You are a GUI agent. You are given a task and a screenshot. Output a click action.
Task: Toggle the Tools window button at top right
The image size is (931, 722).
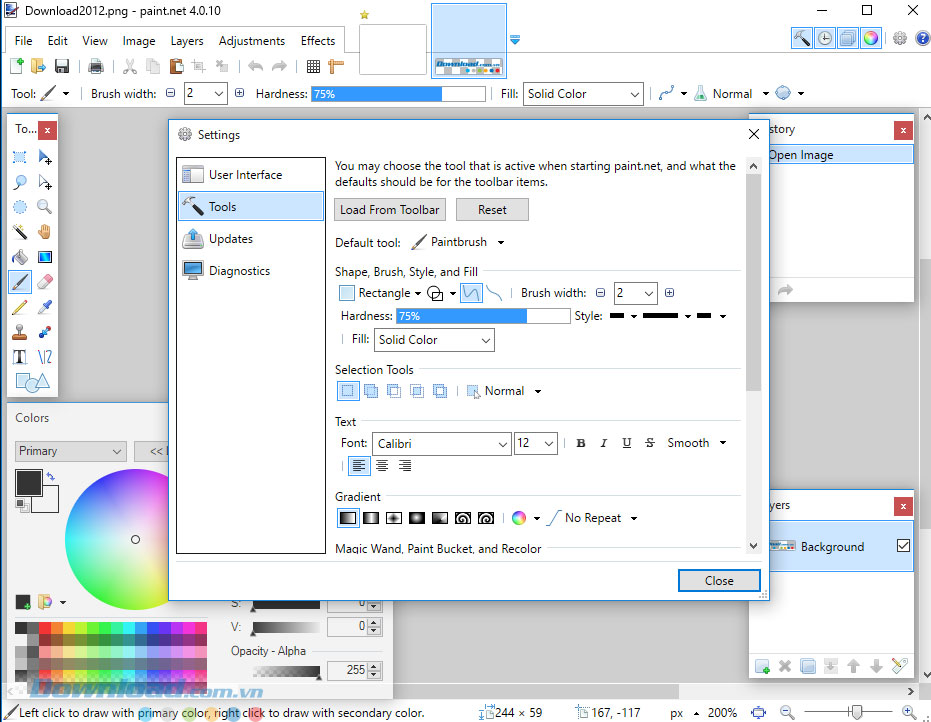pos(802,39)
